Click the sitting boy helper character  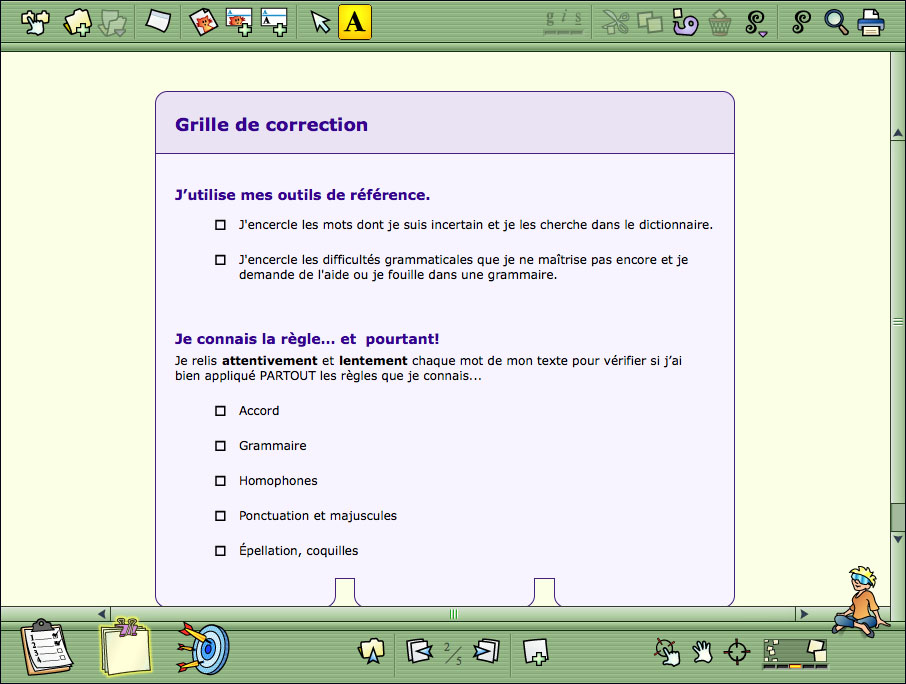[861, 601]
